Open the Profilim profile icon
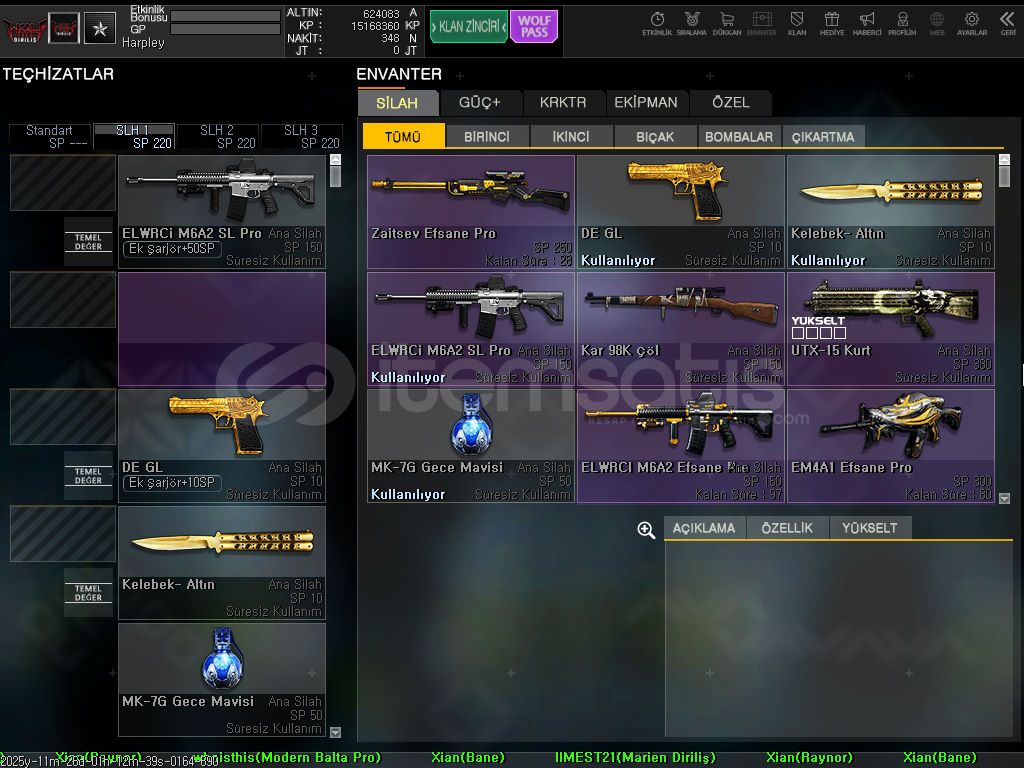The width and height of the screenshot is (1024, 768). (x=902, y=24)
